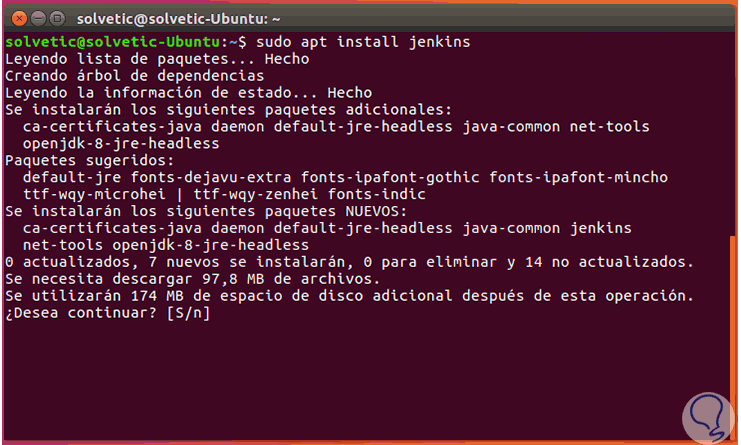
Task: Click the 'Se utilizarán 174 MB' disk space line
Action: point(349,296)
